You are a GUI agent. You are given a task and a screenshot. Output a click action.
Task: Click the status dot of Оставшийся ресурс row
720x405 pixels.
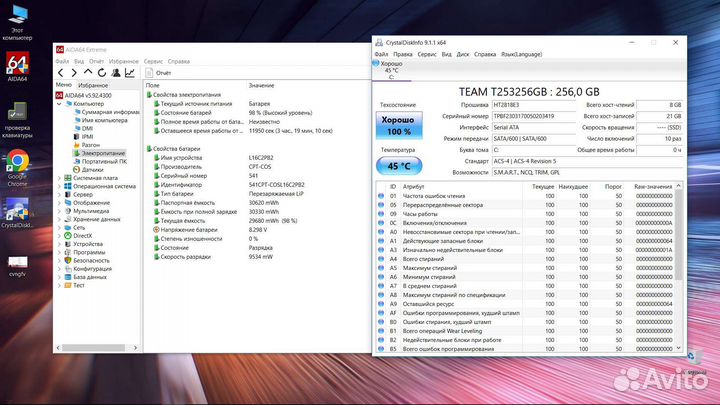click(381, 304)
